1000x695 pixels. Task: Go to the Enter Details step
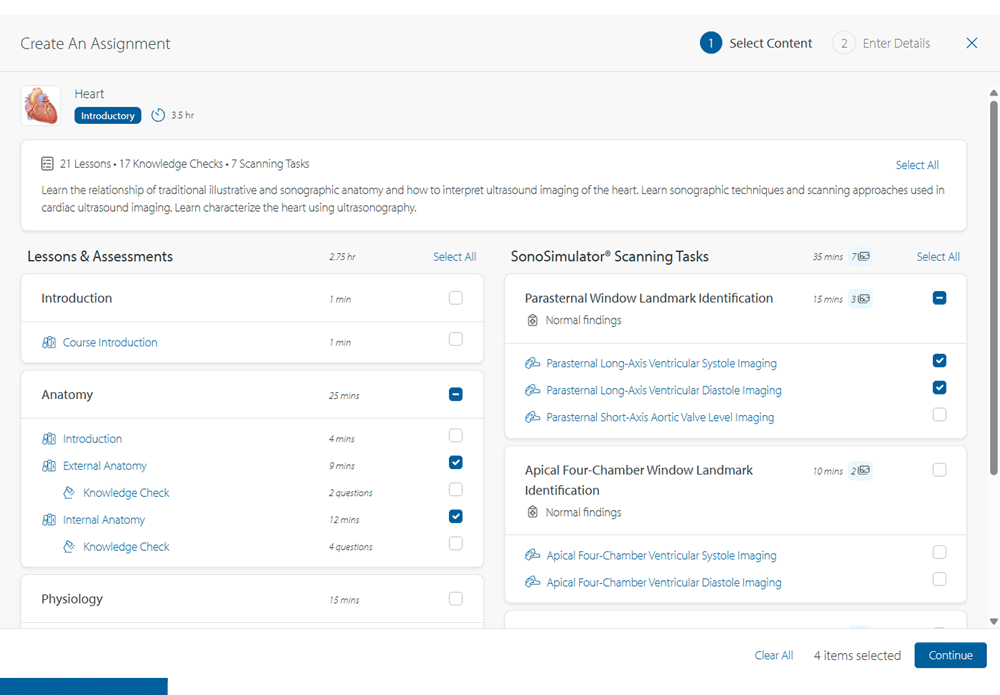point(881,43)
